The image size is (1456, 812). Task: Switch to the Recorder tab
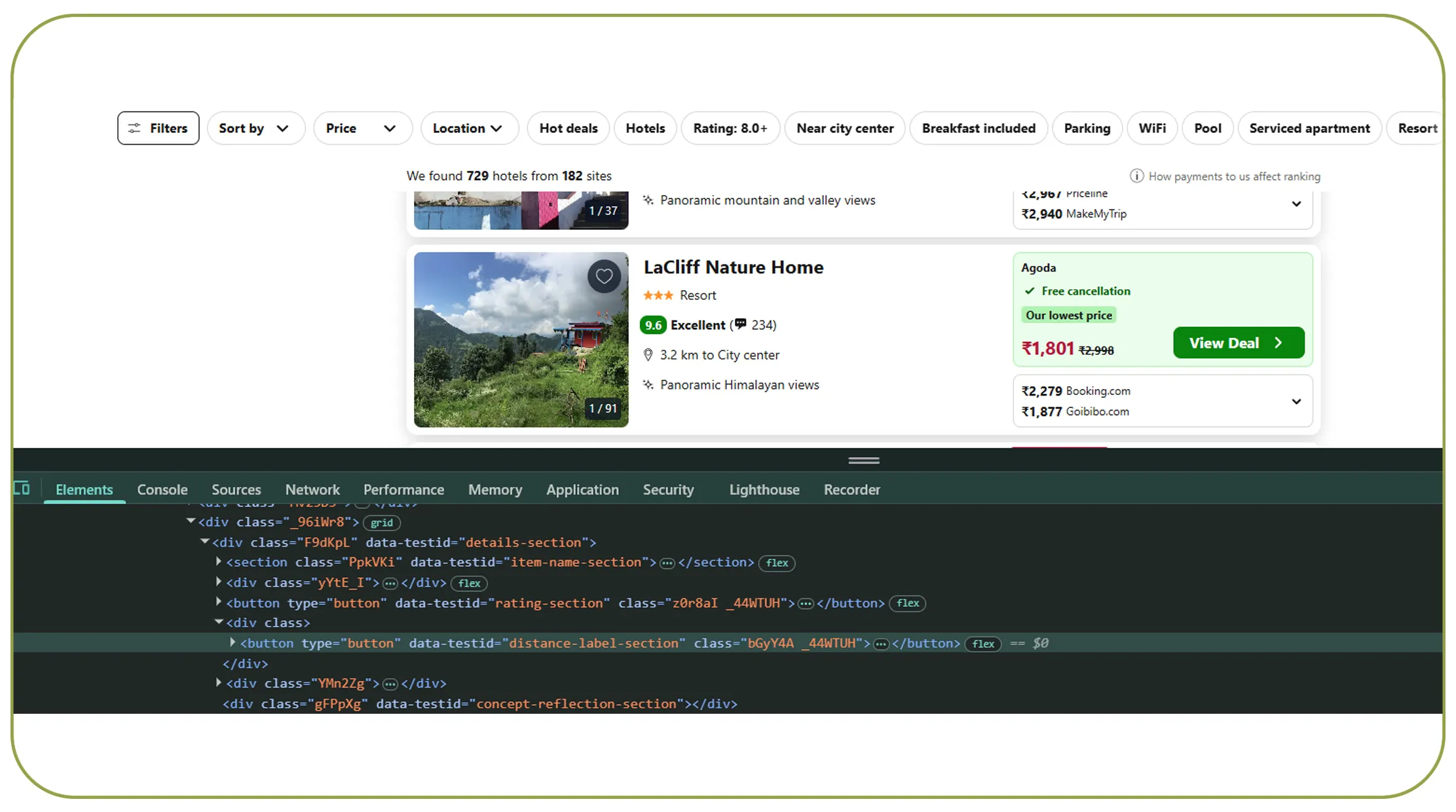pyautogui.click(x=851, y=490)
